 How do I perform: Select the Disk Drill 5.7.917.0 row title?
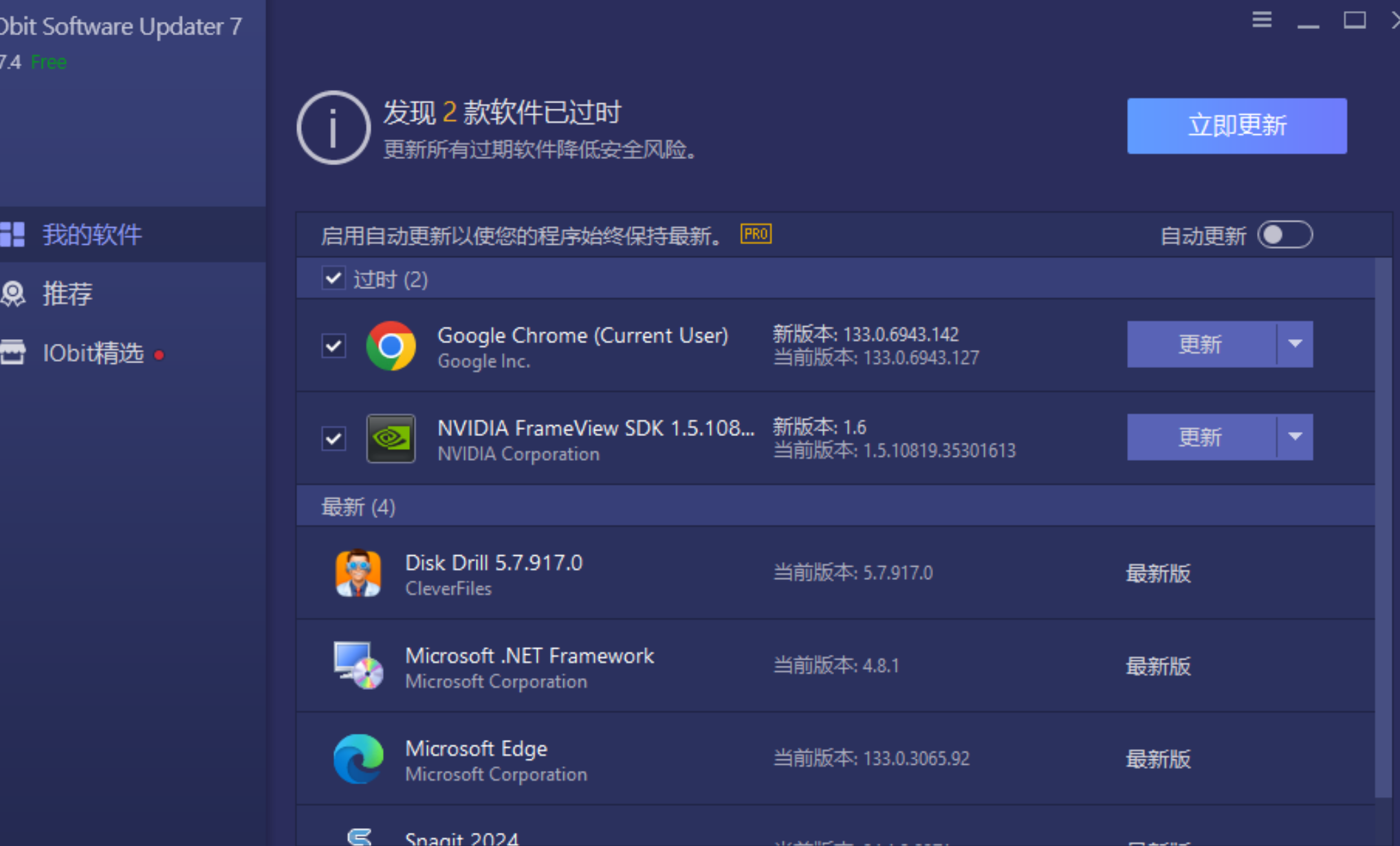[x=494, y=563]
